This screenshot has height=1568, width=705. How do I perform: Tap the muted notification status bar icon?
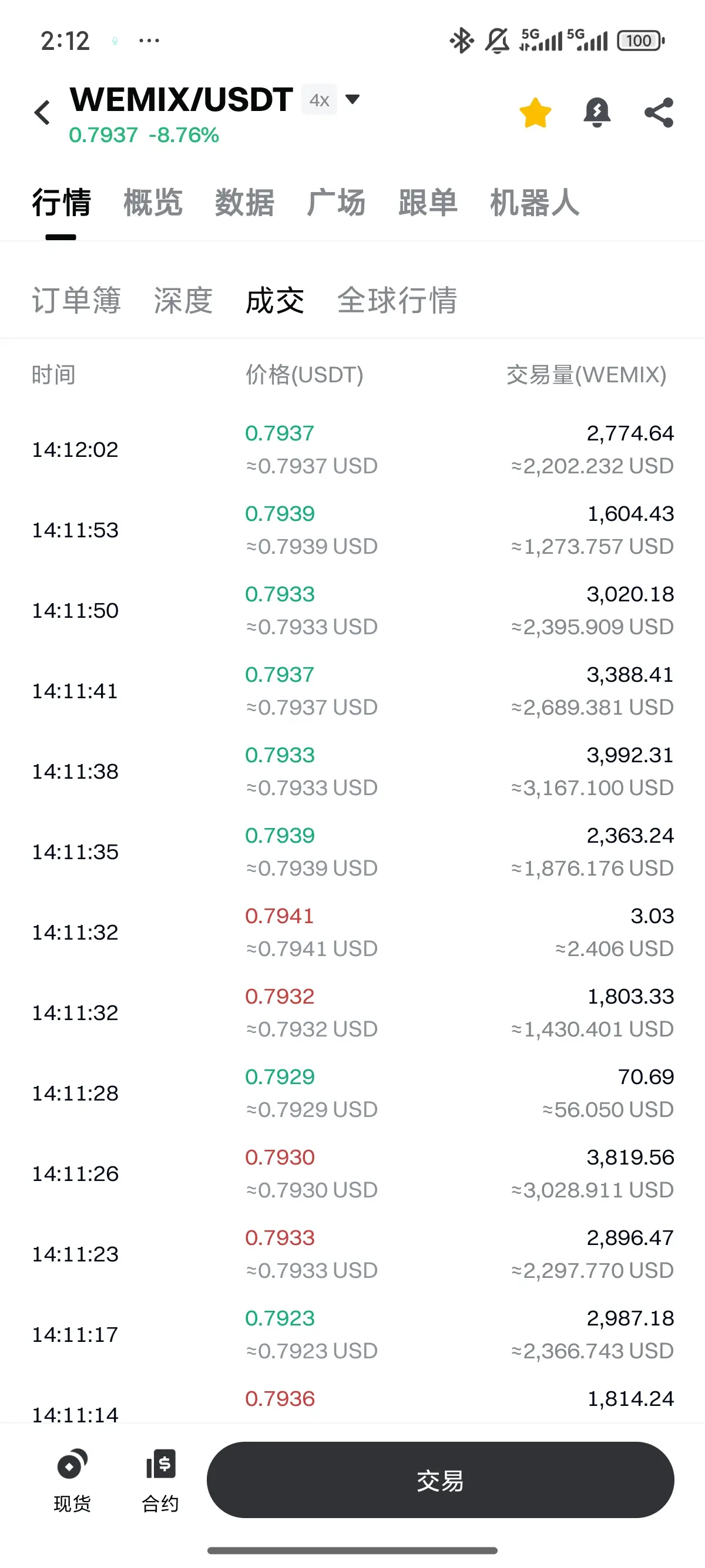pyautogui.click(x=497, y=41)
